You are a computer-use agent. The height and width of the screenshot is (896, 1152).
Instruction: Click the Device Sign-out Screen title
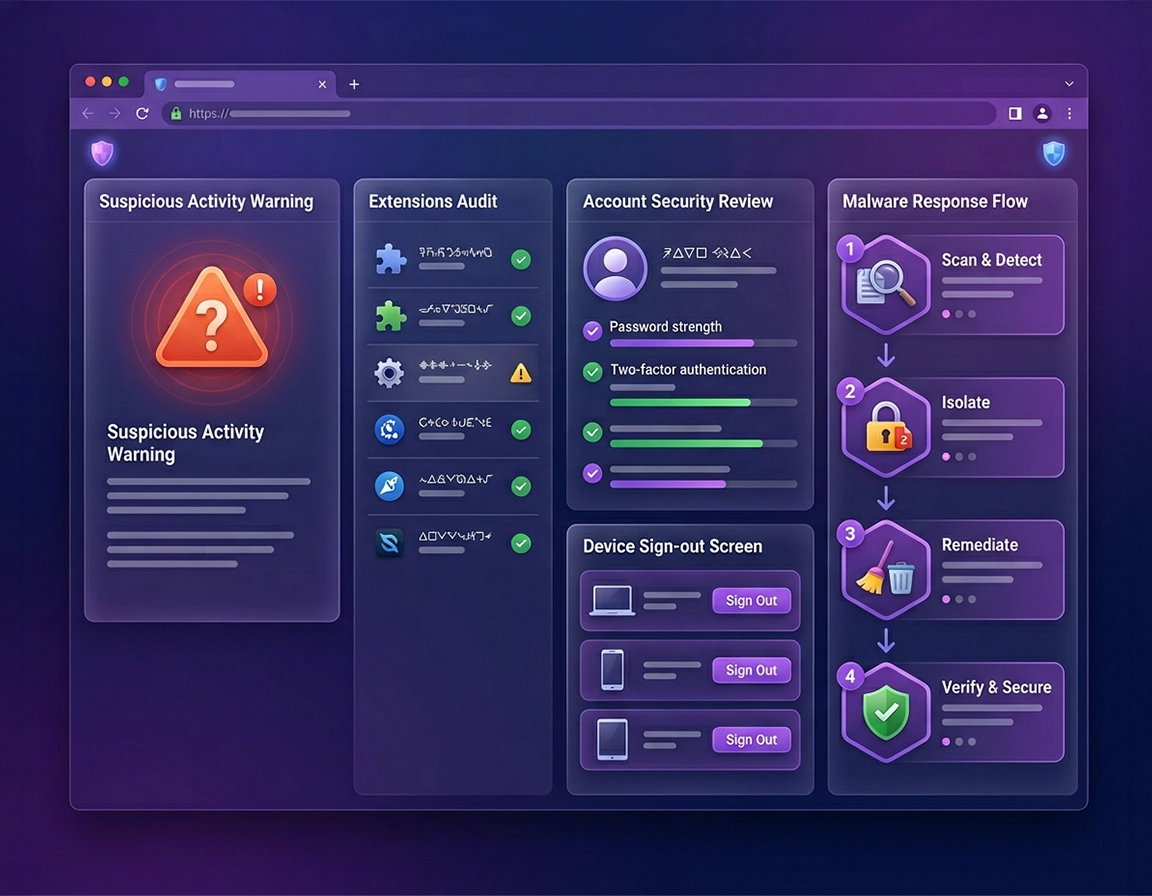coord(672,546)
